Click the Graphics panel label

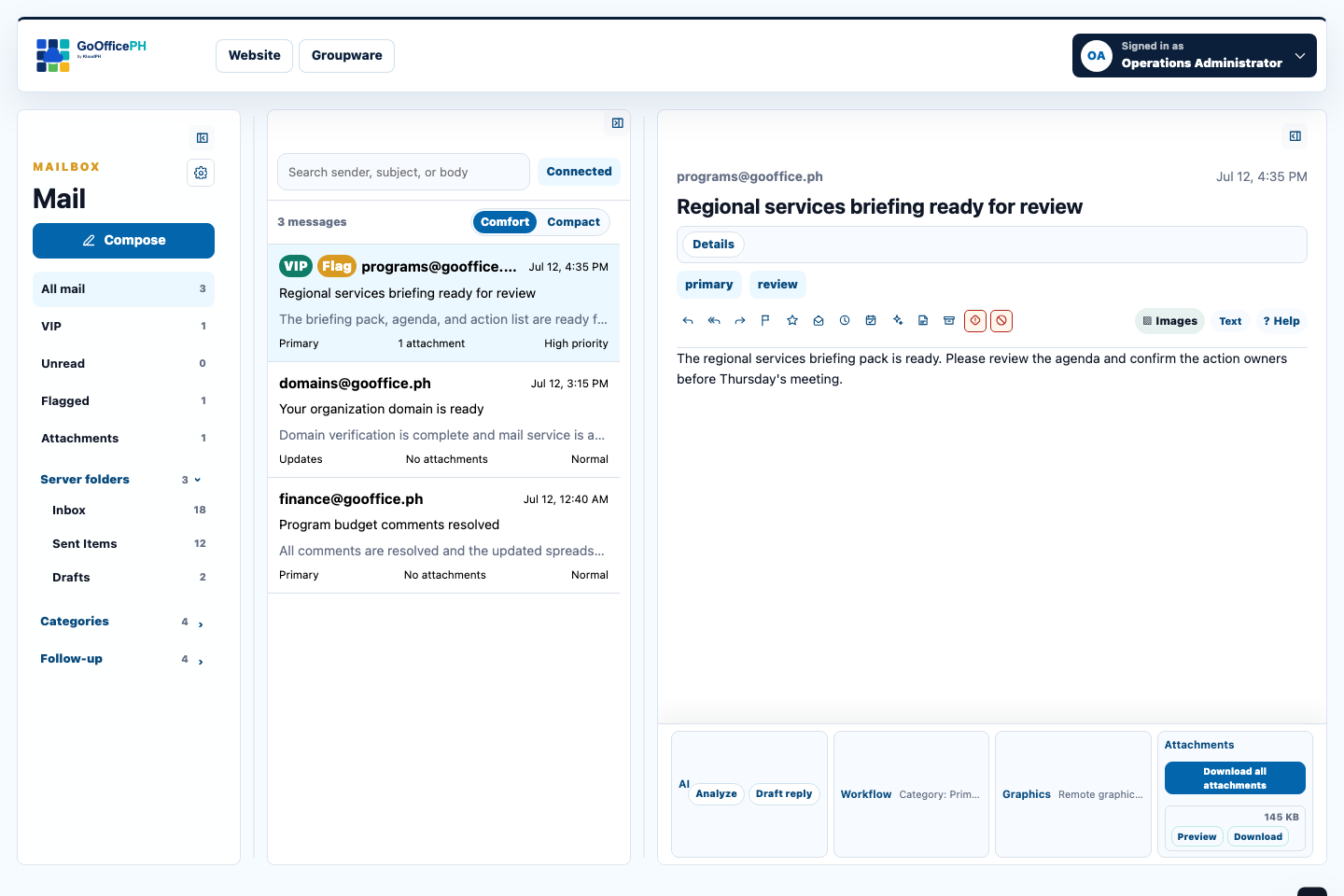[x=1027, y=795]
